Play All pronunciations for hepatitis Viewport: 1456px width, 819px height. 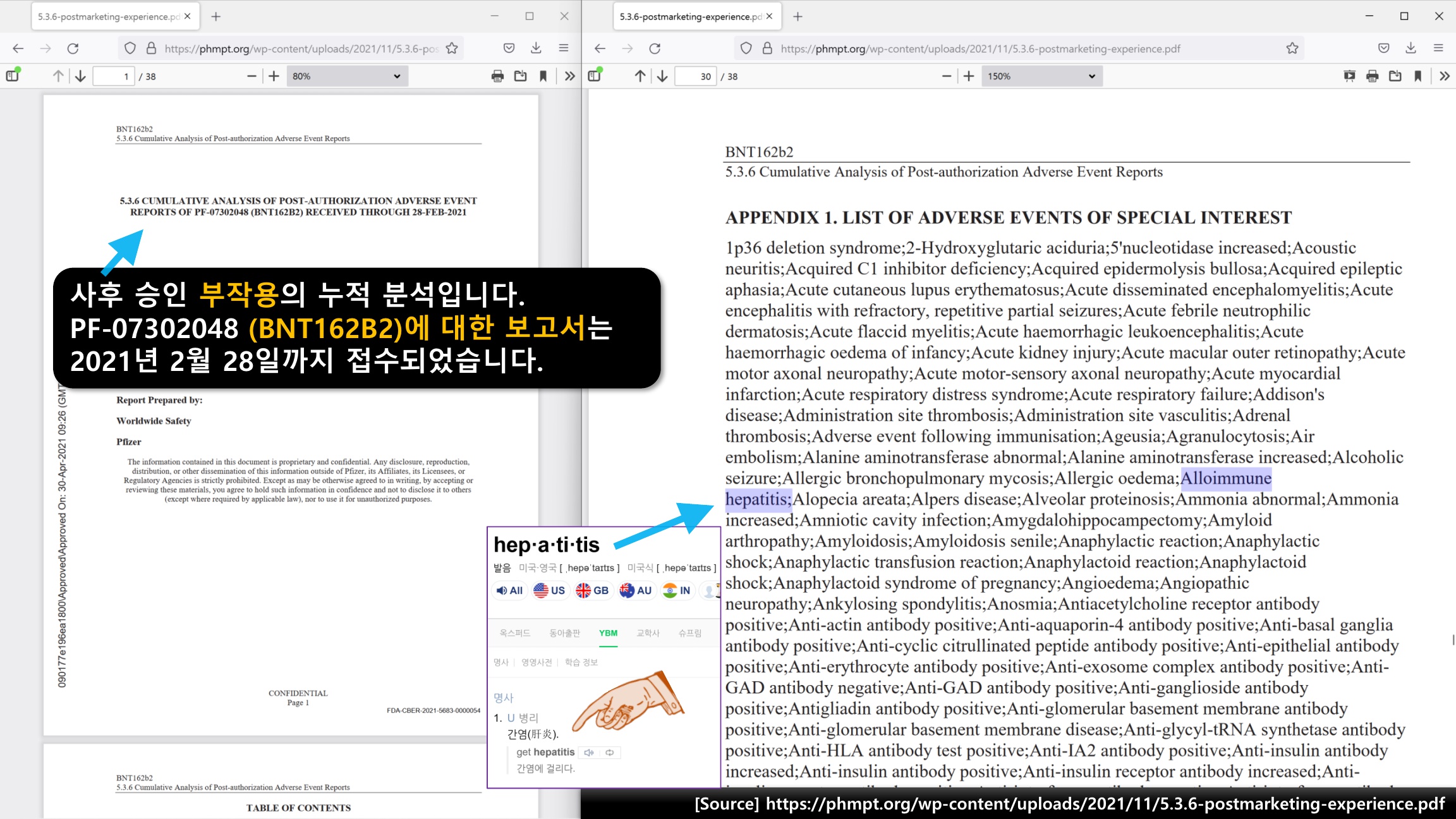coord(509,590)
